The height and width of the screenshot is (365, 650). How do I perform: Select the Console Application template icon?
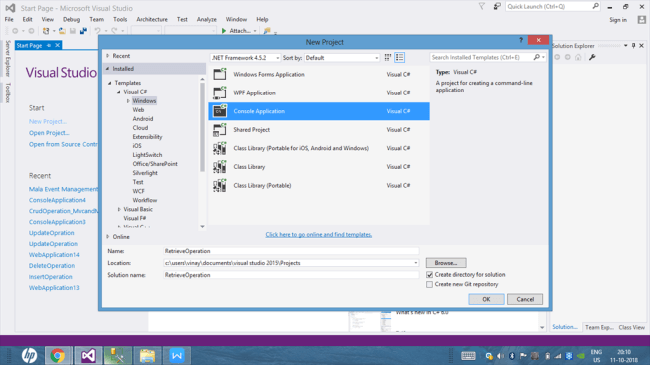(220, 111)
